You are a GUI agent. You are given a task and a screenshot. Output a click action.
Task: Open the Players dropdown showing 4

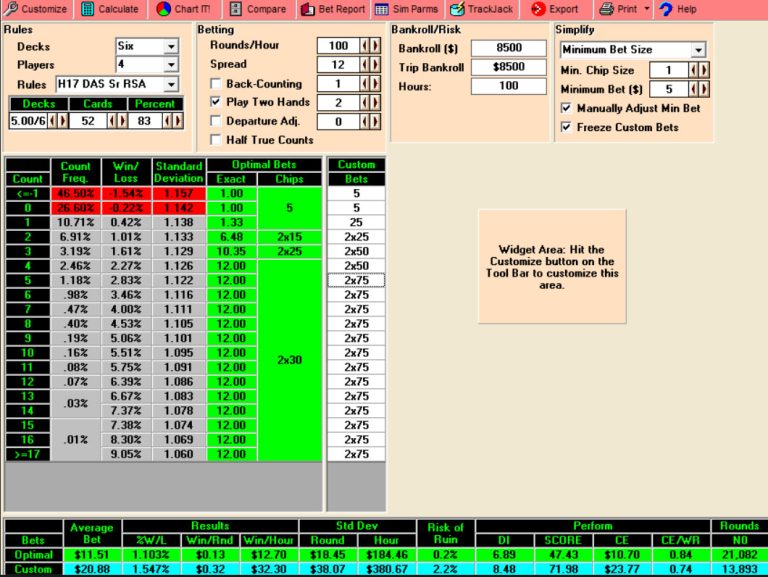171,64
